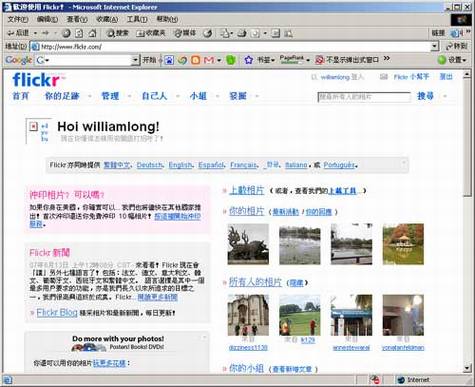Open the PageRank dropdown arrow
The height and width of the screenshot is (387, 475).
tap(308, 60)
